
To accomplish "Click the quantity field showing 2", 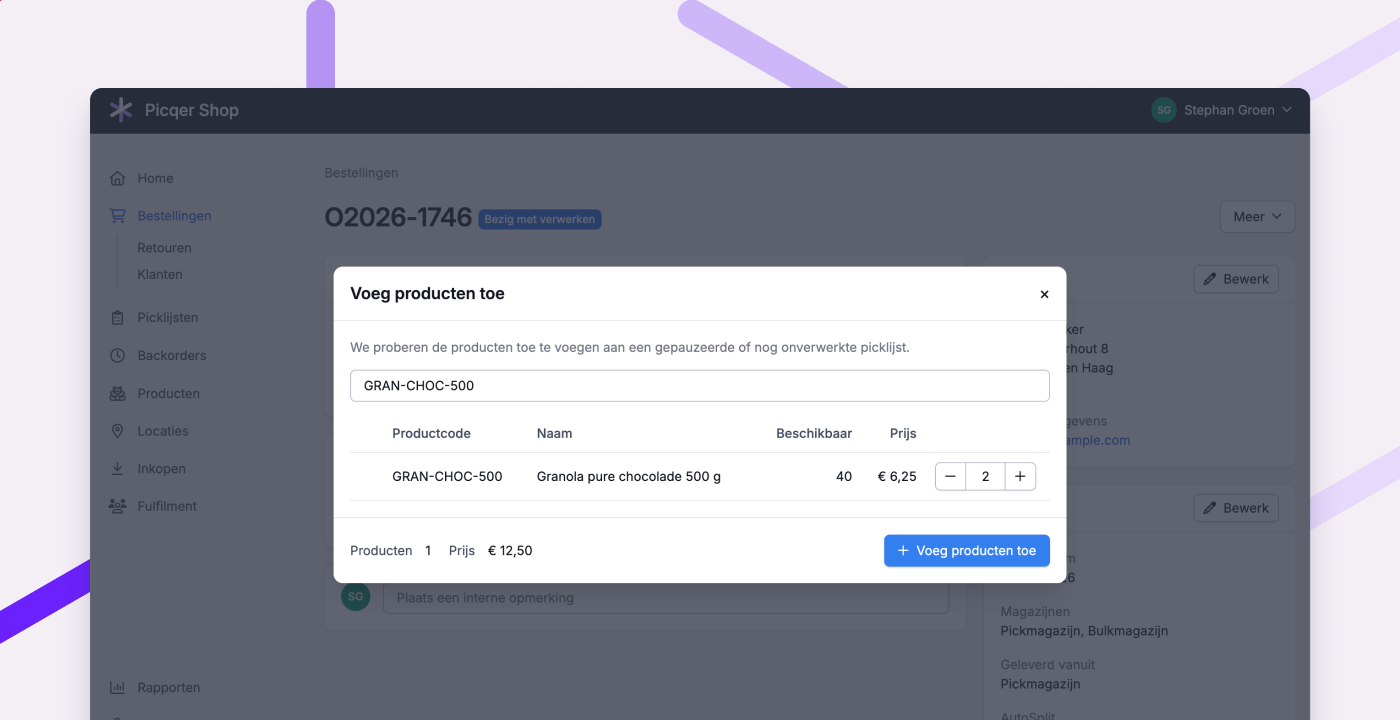I will point(985,477).
